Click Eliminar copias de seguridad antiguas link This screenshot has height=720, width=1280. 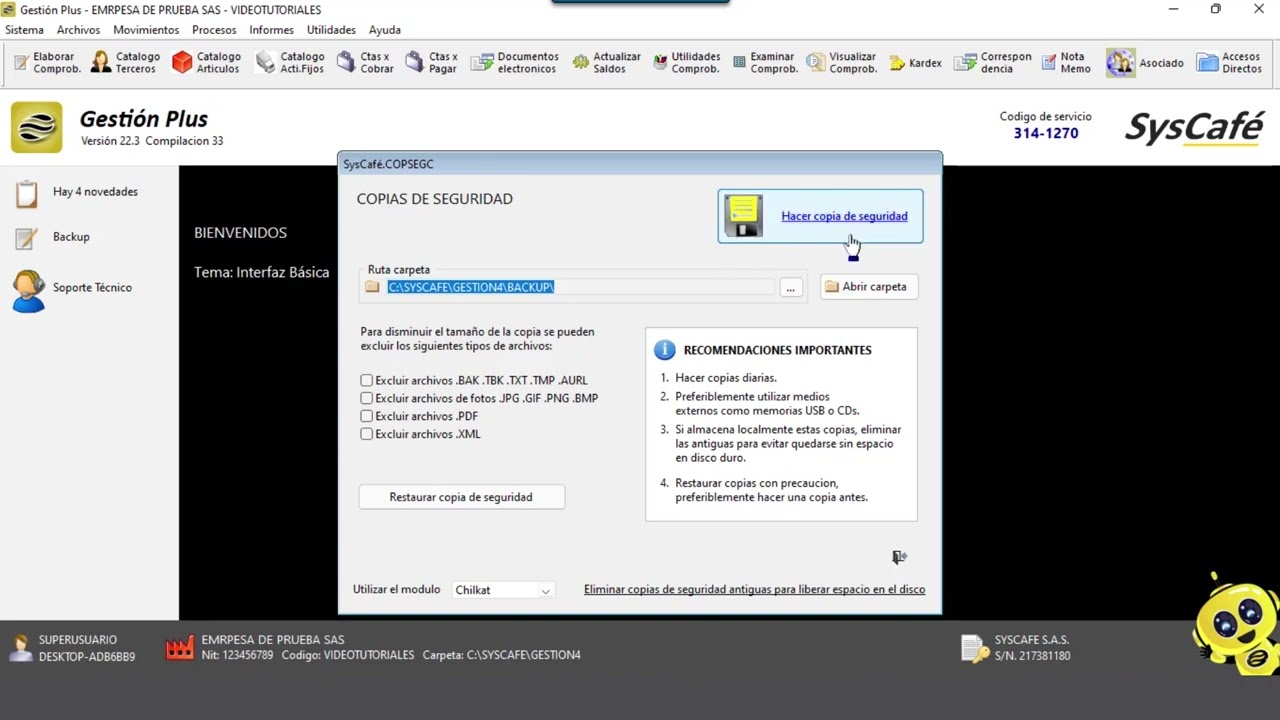tap(754, 590)
